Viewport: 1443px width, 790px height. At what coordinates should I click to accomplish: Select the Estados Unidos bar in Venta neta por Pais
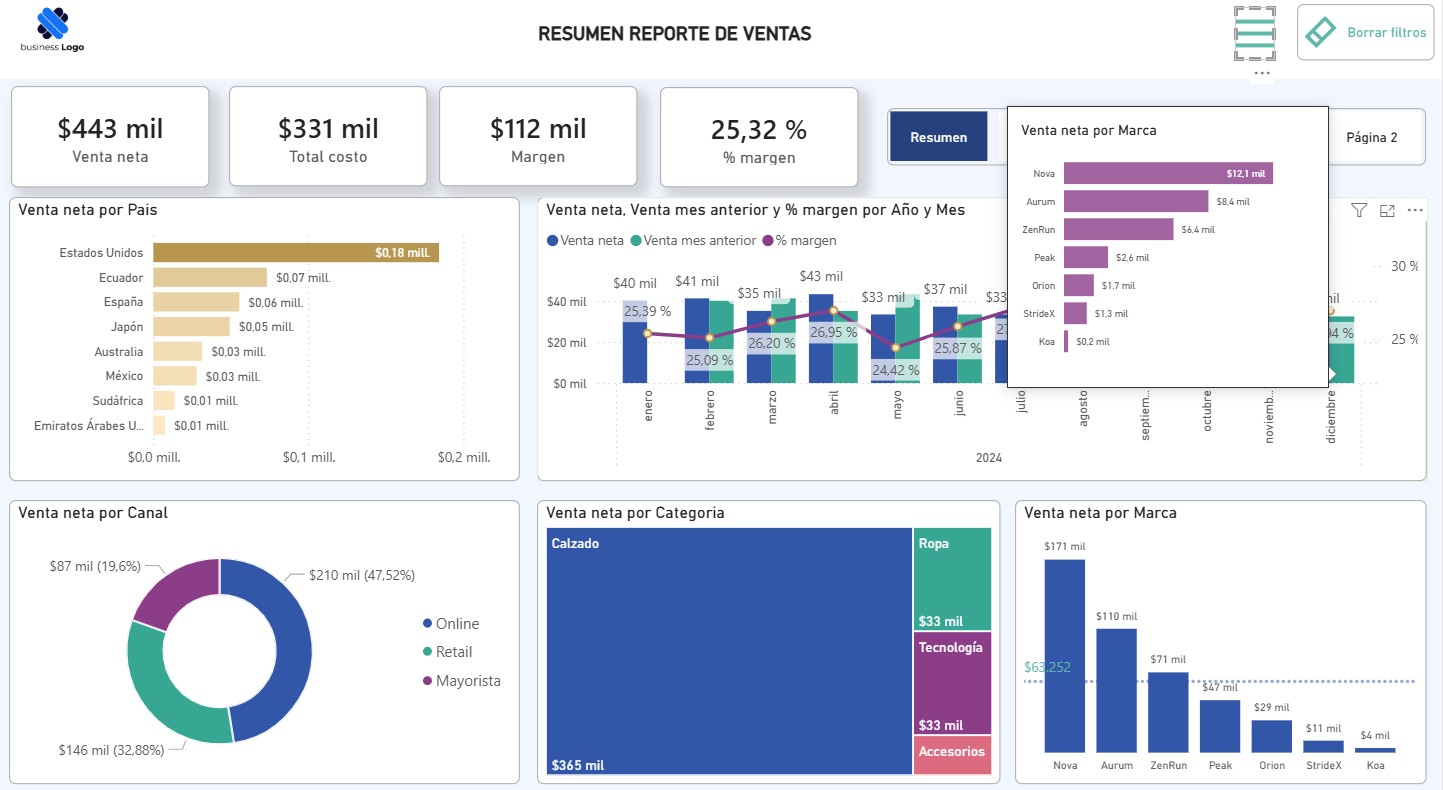tap(290, 253)
